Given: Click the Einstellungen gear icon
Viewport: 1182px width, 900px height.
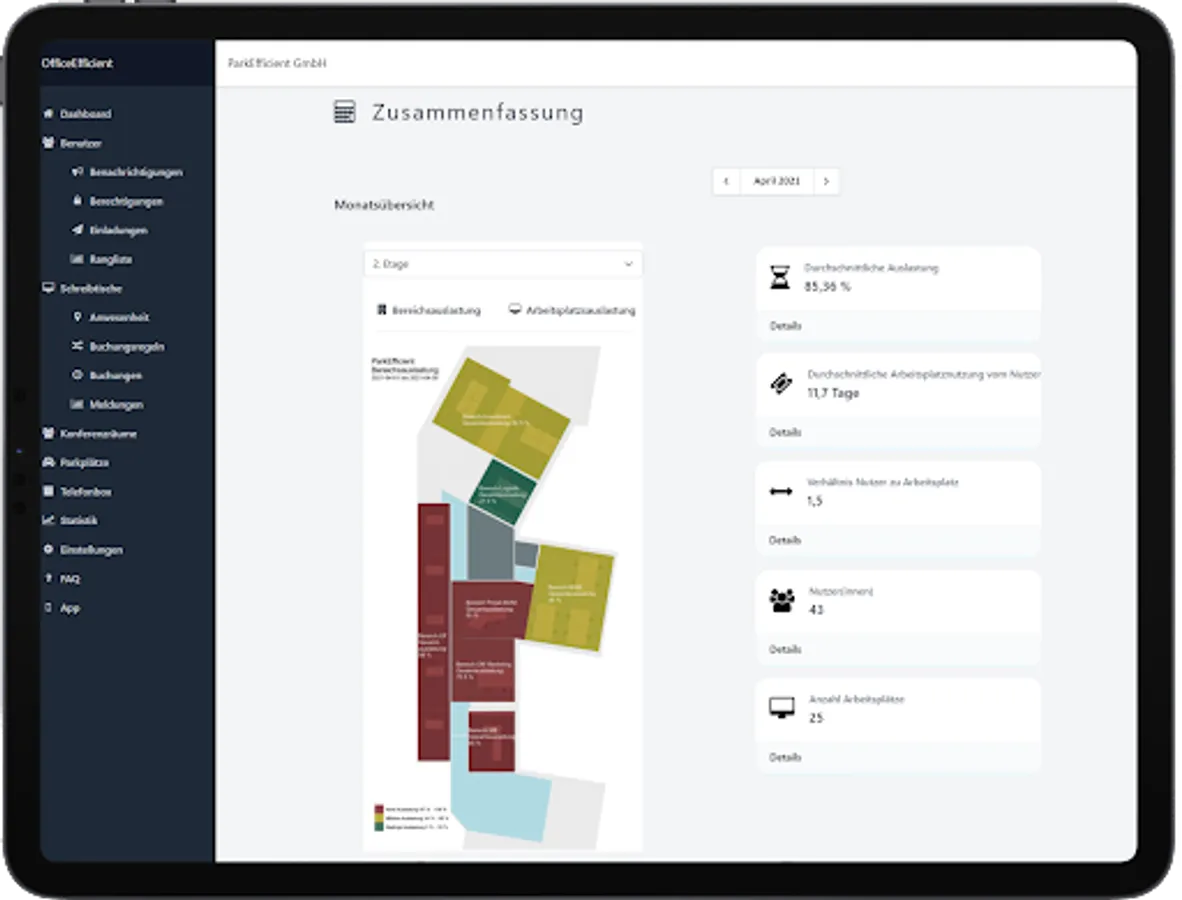Looking at the screenshot, I should tap(49, 549).
